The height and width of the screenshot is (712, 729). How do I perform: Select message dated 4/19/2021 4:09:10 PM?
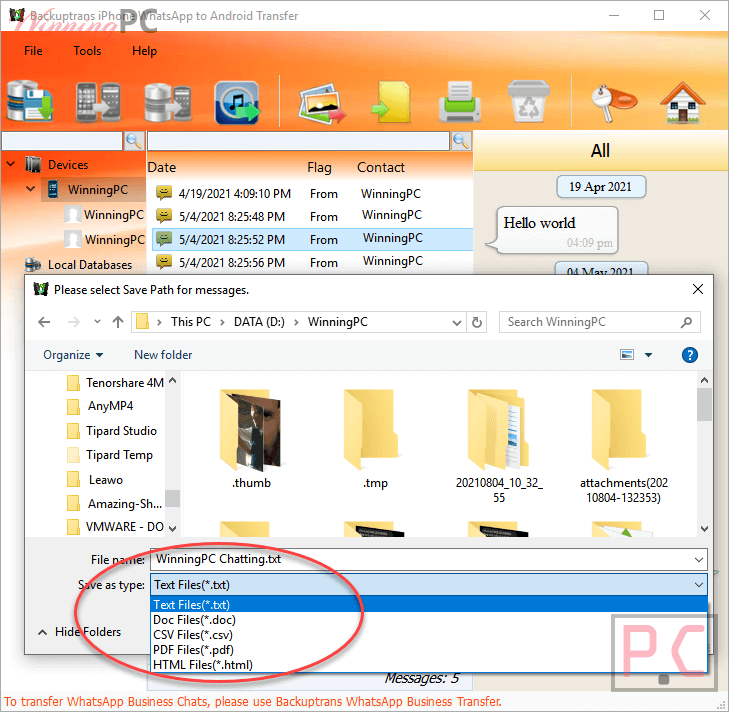(312, 193)
